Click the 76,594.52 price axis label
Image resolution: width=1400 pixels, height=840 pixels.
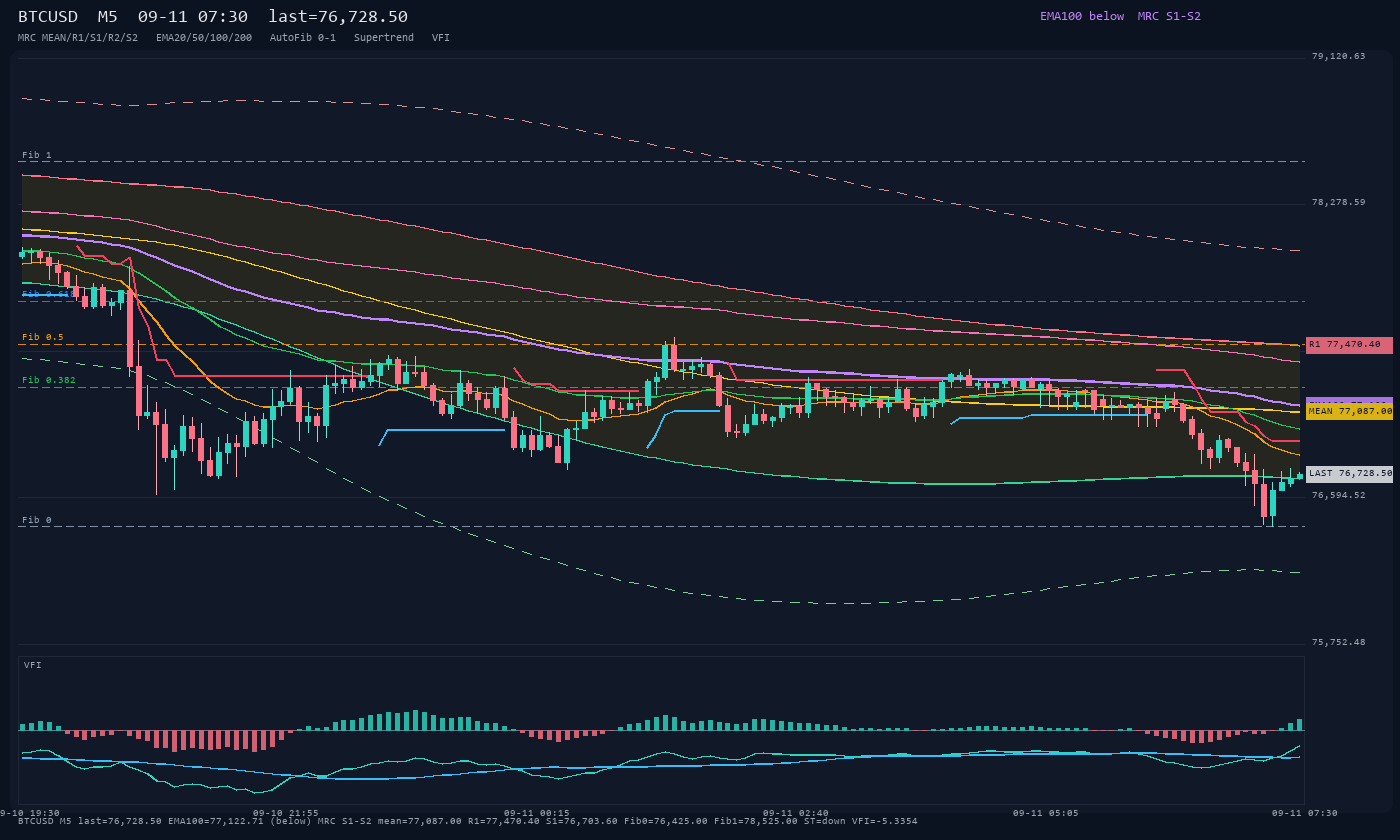(x=1338, y=495)
